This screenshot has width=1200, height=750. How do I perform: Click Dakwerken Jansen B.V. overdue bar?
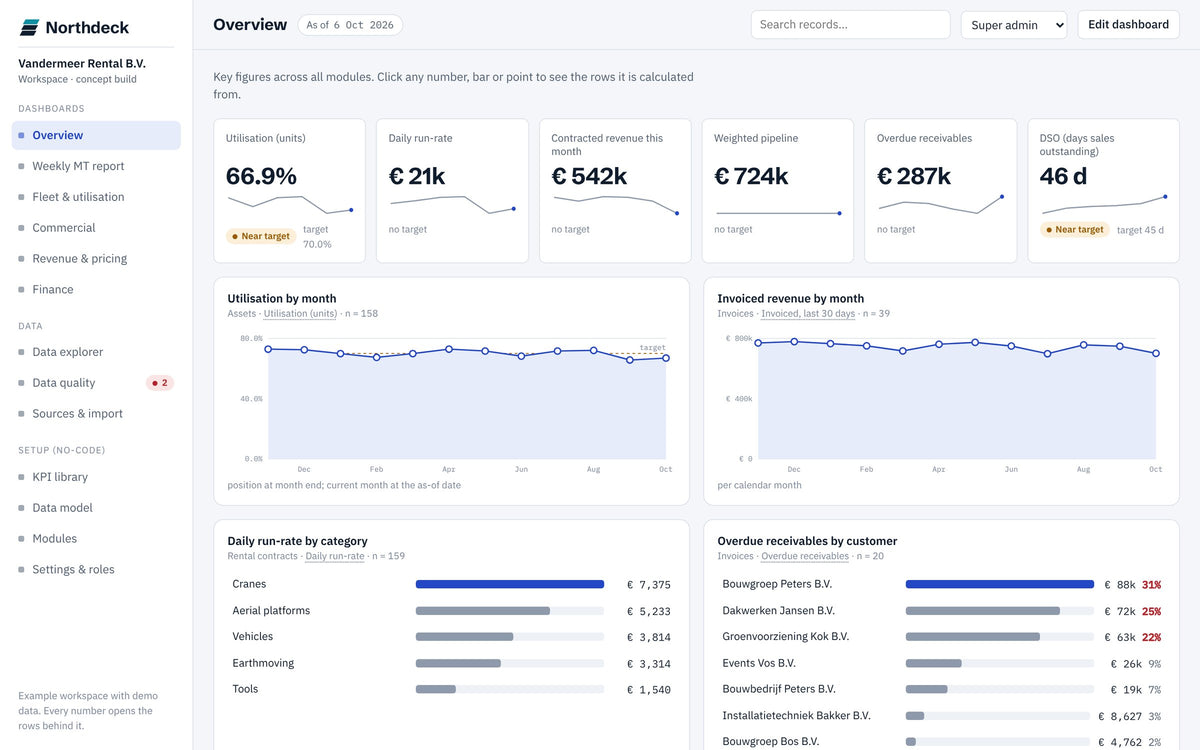point(983,610)
